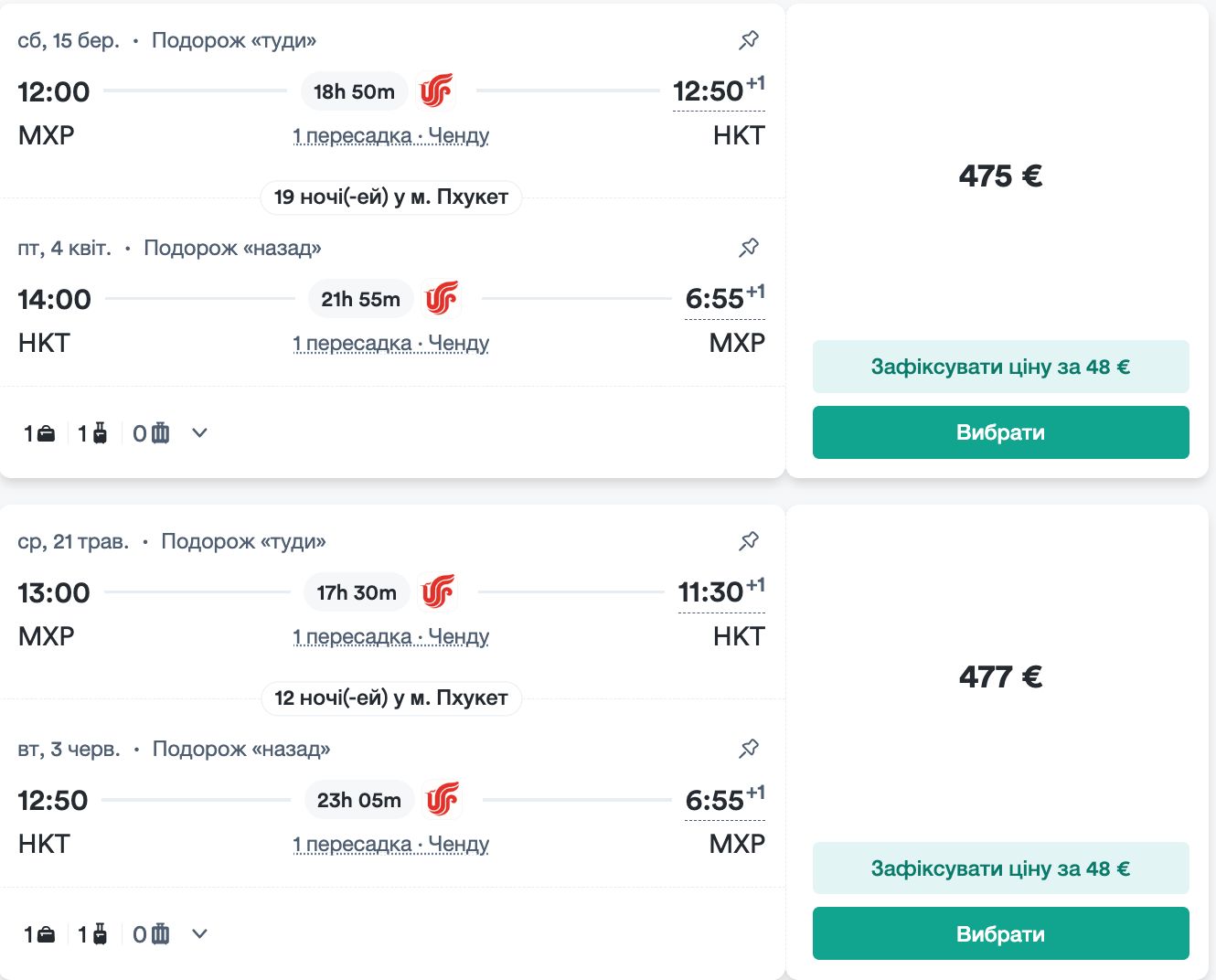Open layover details for 17h 30m flight
The image size is (1216, 980).
(x=390, y=637)
